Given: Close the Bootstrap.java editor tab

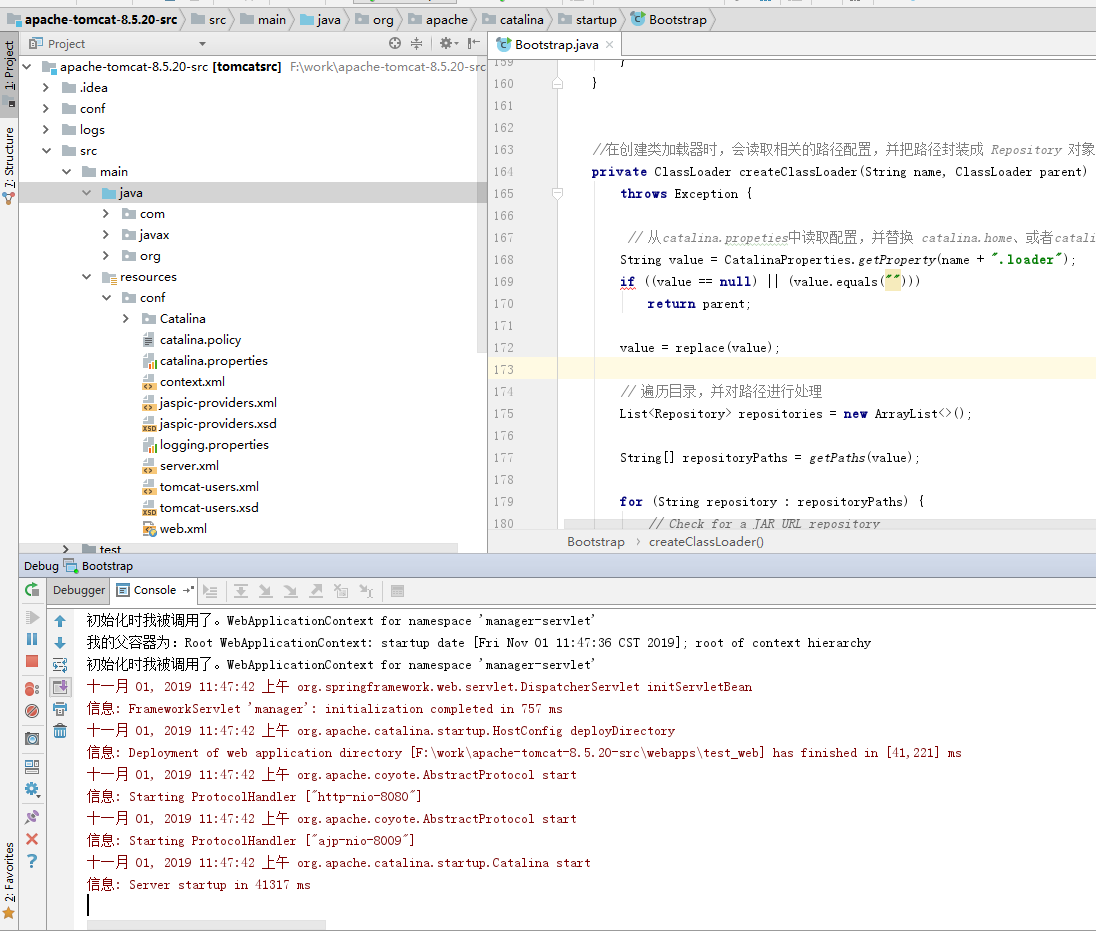Looking at the screenshot, I should coord(610,45).
